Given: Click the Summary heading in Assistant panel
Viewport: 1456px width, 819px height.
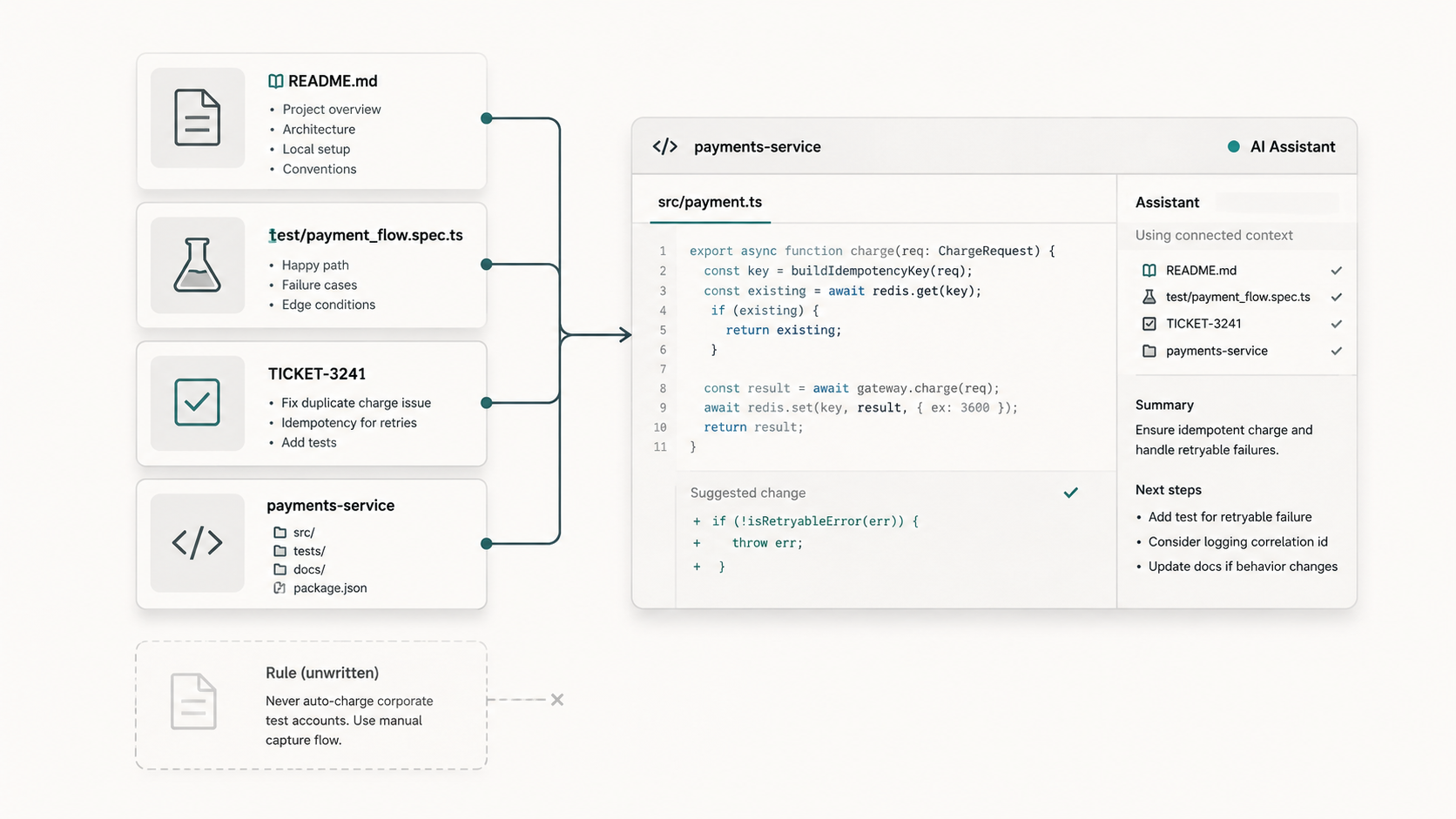Looking at the screenshot, I should (x=1164, y=405).
